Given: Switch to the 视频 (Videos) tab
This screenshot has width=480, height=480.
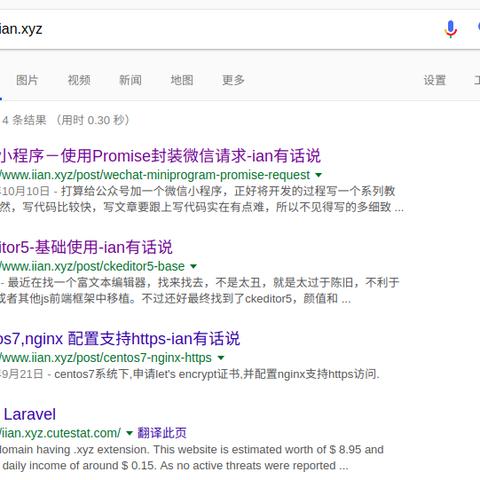Looking at the screenshot, I should 79,80.
